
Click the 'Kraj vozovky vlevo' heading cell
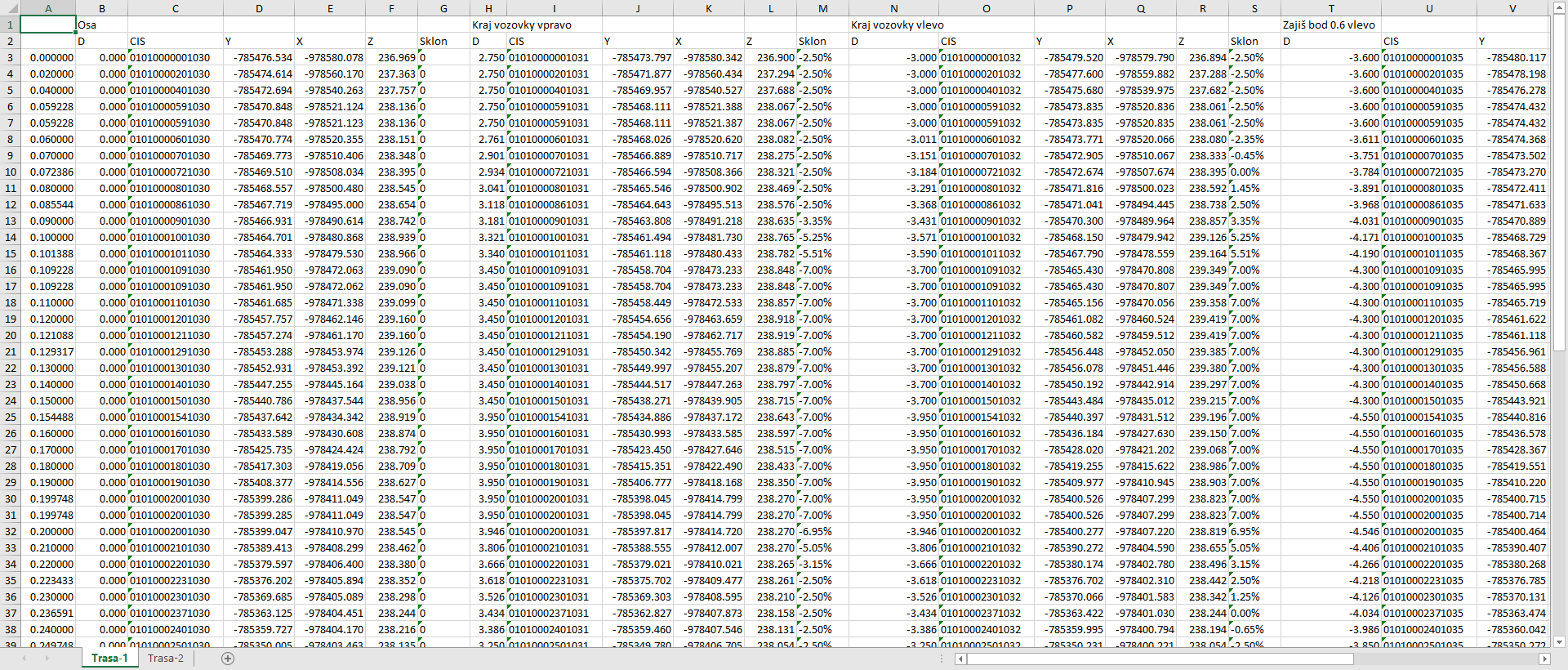tap(897, 25)
